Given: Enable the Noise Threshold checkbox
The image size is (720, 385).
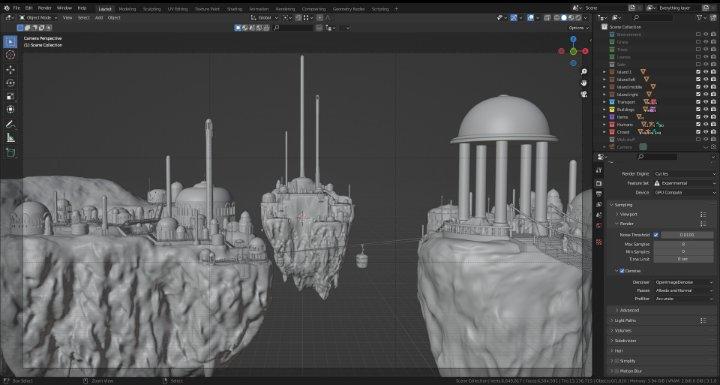Looking at the screenshot, I should pos(656,235).
